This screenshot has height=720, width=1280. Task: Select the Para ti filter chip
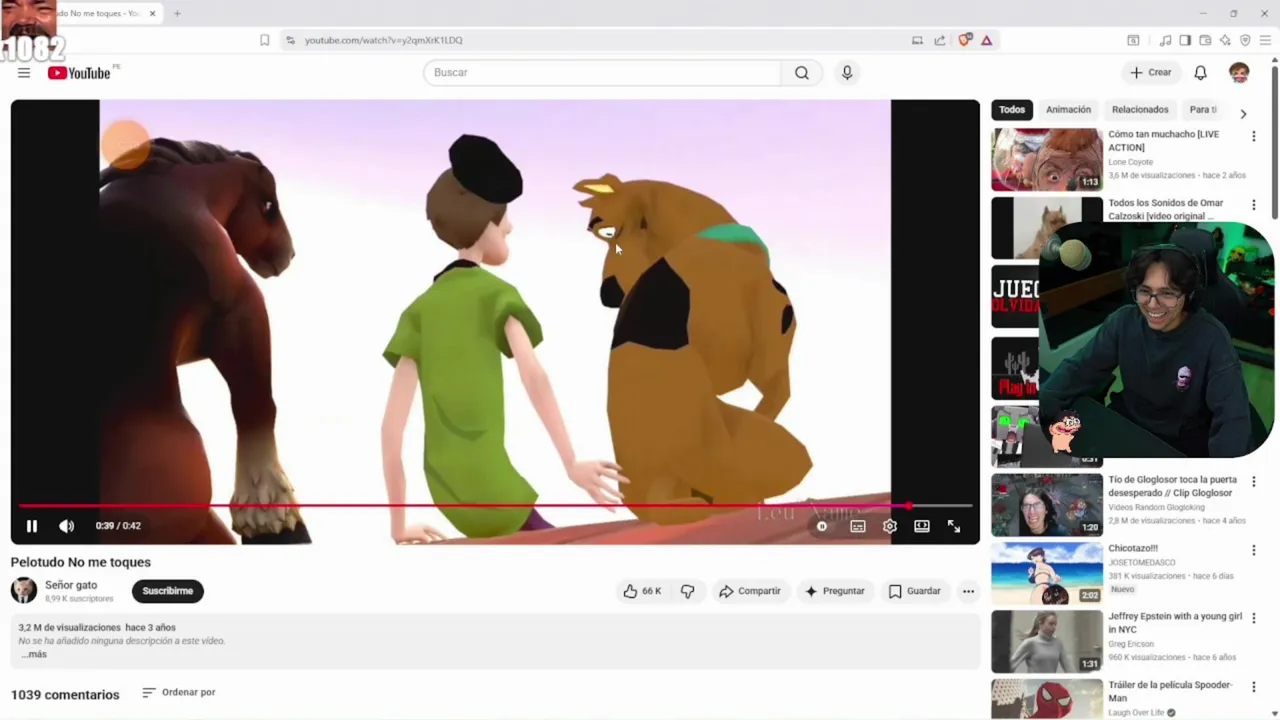[x=1203, y=110]
